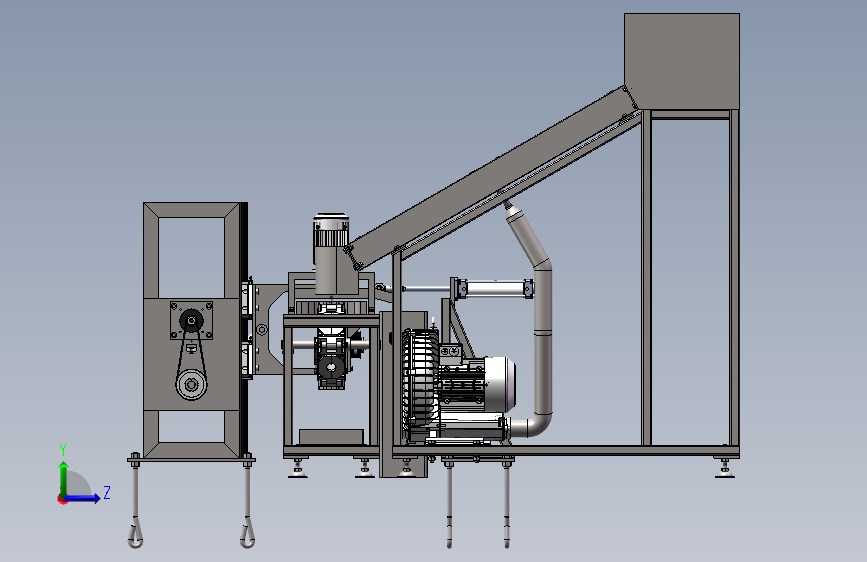Select the upper small pulley of belt drive

[x=191, y=320]
